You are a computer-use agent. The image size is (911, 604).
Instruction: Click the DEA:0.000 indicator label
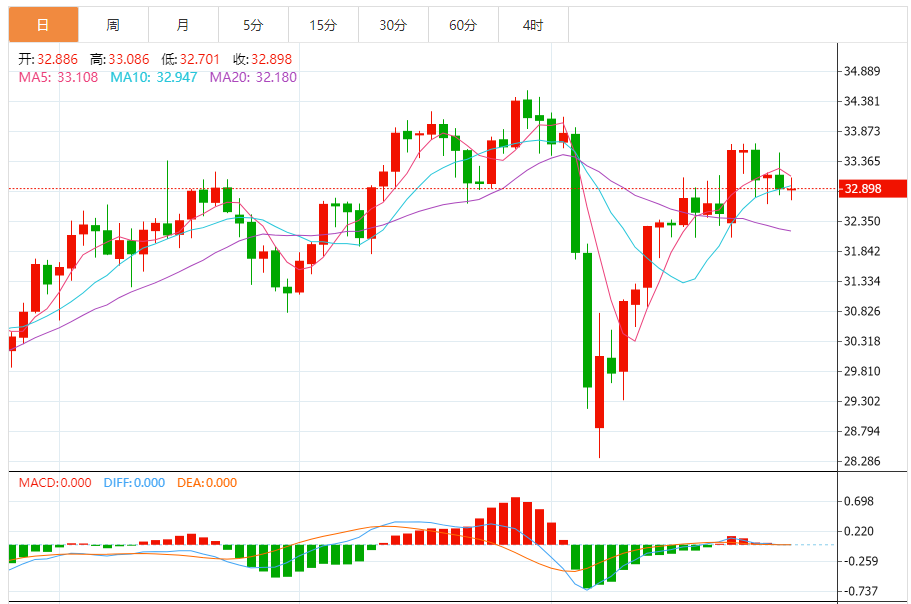(x=207, y=483)
